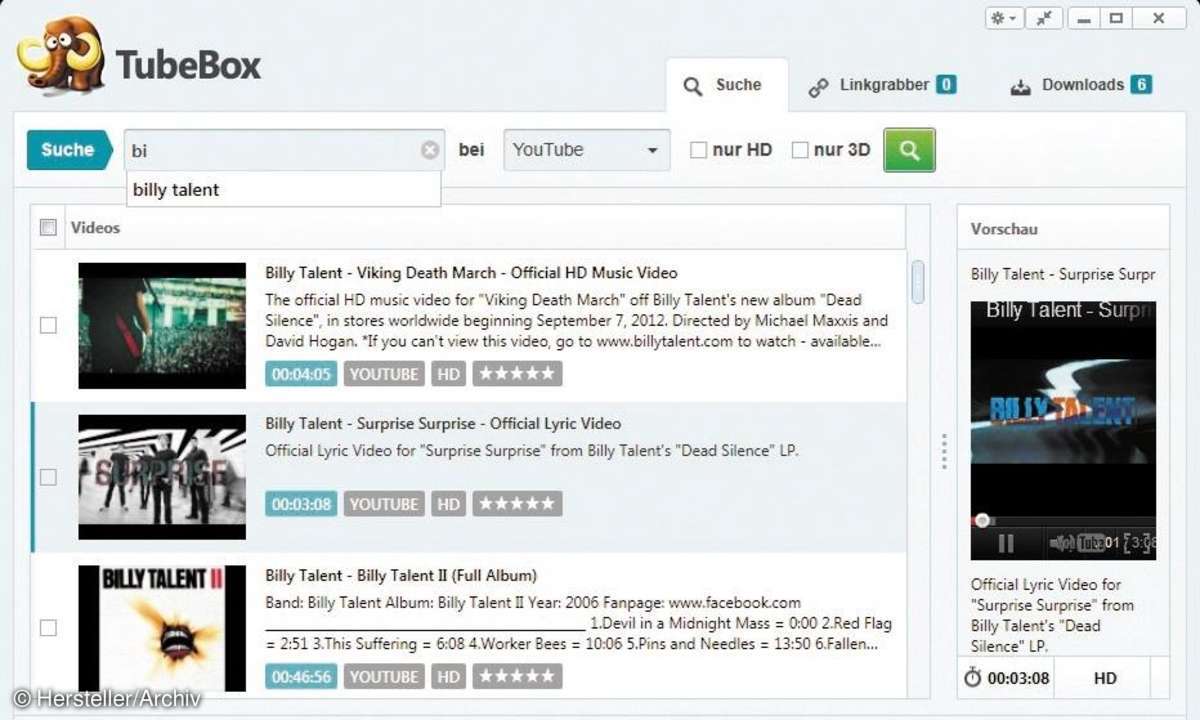
Task: Click the Downloads tray icon
Action: pos(1020,87)
